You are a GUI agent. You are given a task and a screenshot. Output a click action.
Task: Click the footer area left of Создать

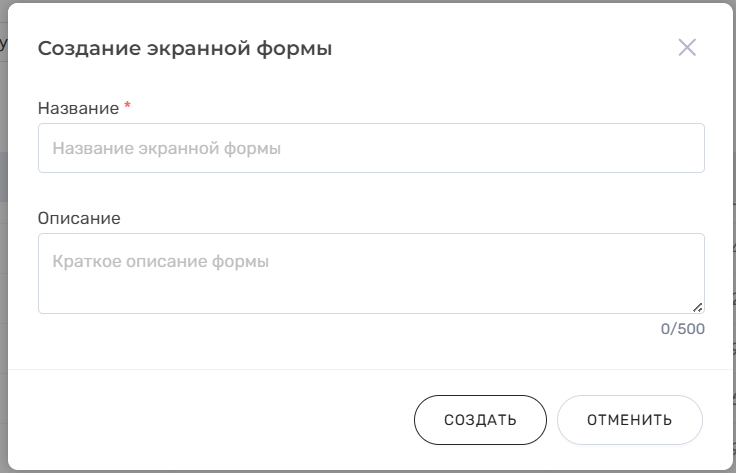pyautogui.click(x=210, y=419)
